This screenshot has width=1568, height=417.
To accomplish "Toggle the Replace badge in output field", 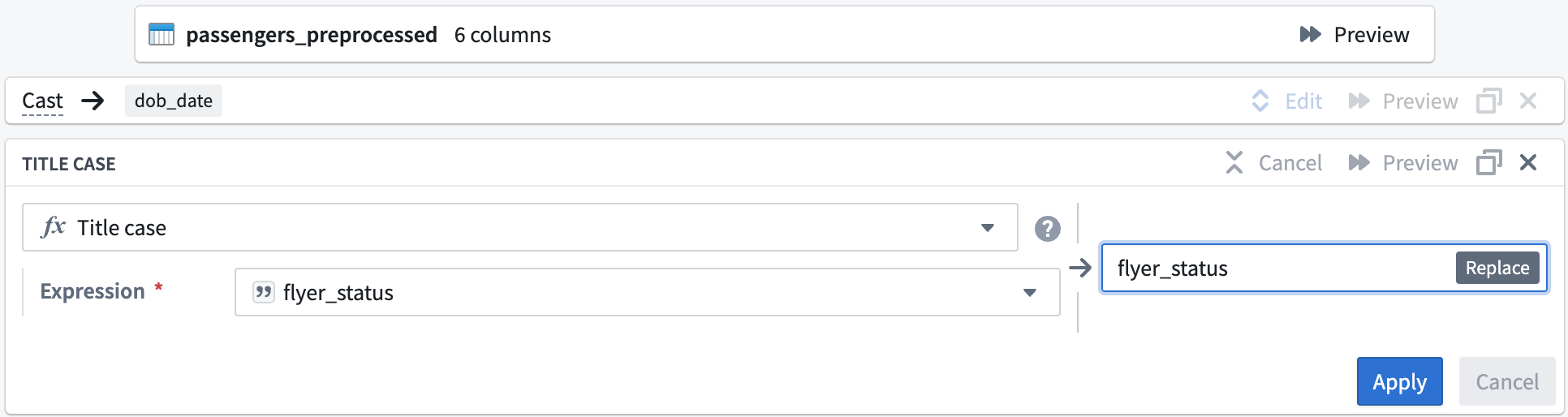I will [x=1497, y=269].
